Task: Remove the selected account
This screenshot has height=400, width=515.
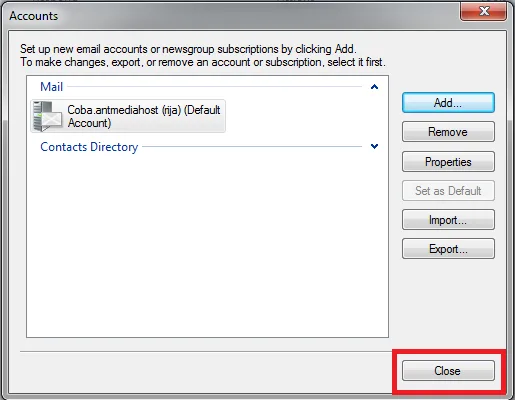Action: pos(448,132)
